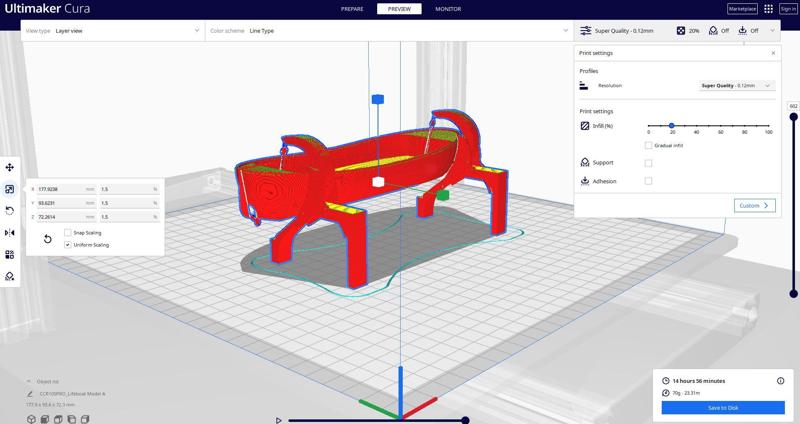Click the Y scale percentage field
The width and height of the screenshot is (800, 424).
130,203
